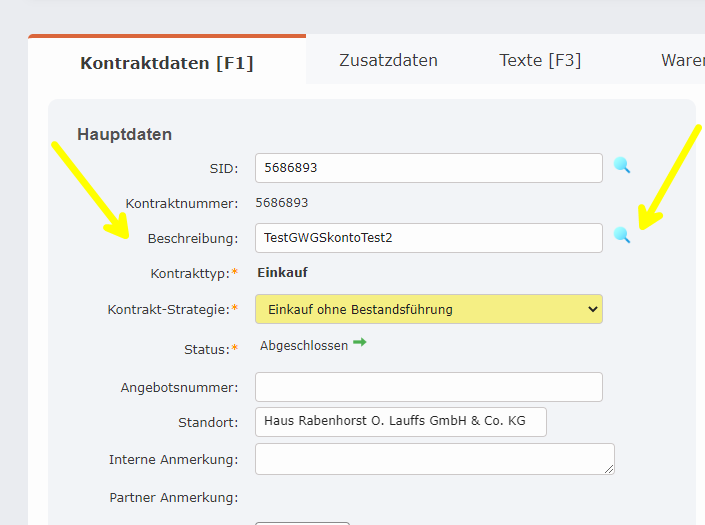This screenshot has width=705, height=525.
Task: Switch to the Kontraktdaten [F1] tab
Action: click(167, 63)
